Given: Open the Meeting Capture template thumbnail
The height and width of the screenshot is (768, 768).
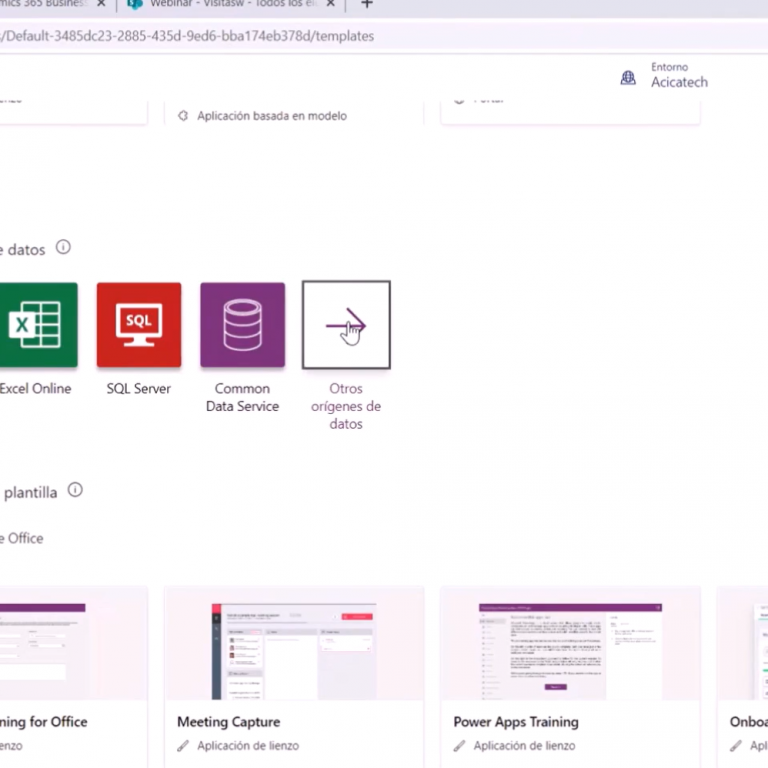Looking at the screenshot, I should click(x=294, y=651).
